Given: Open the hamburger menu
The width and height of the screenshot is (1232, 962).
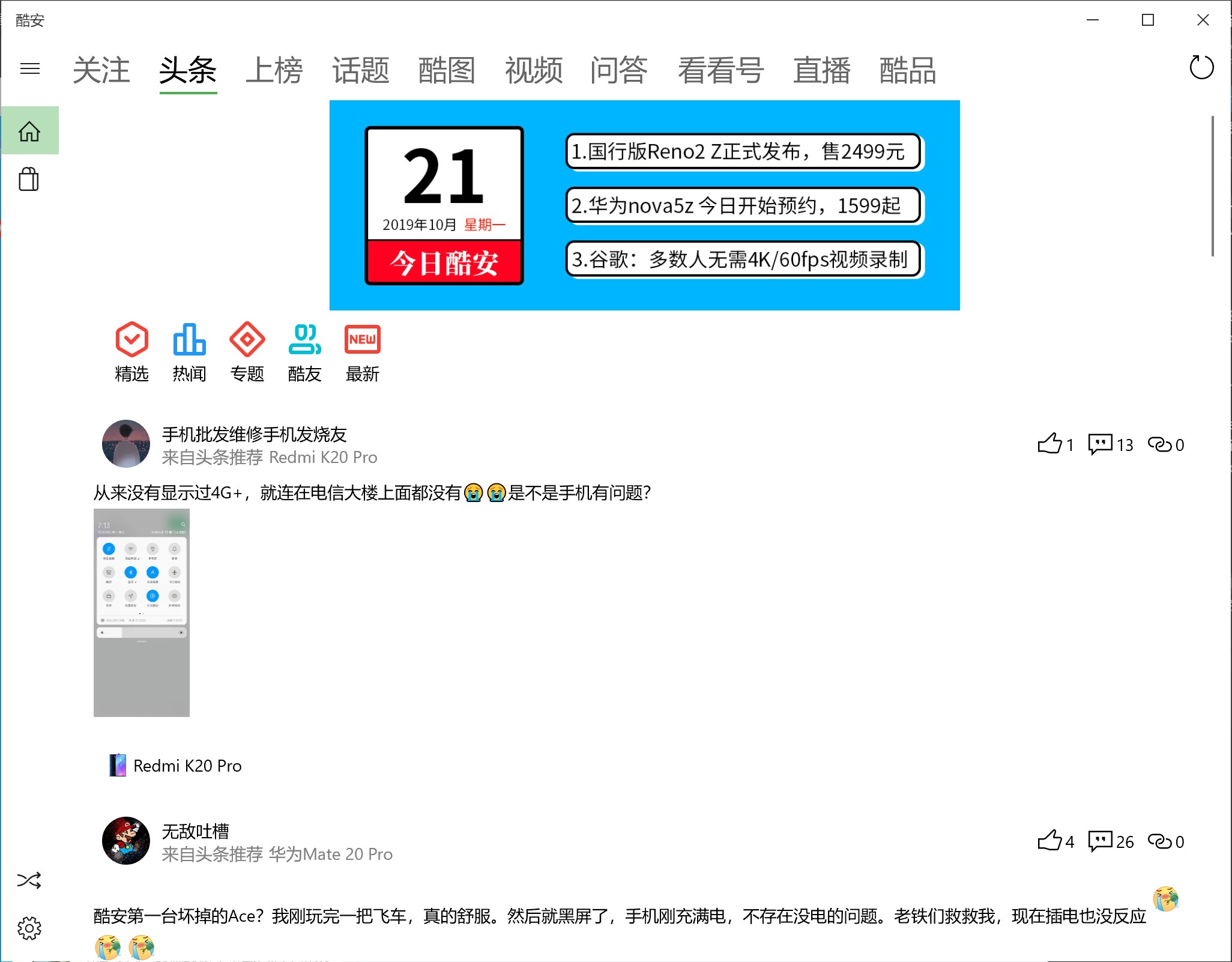Looking at the screenshot, I should 29,68.
